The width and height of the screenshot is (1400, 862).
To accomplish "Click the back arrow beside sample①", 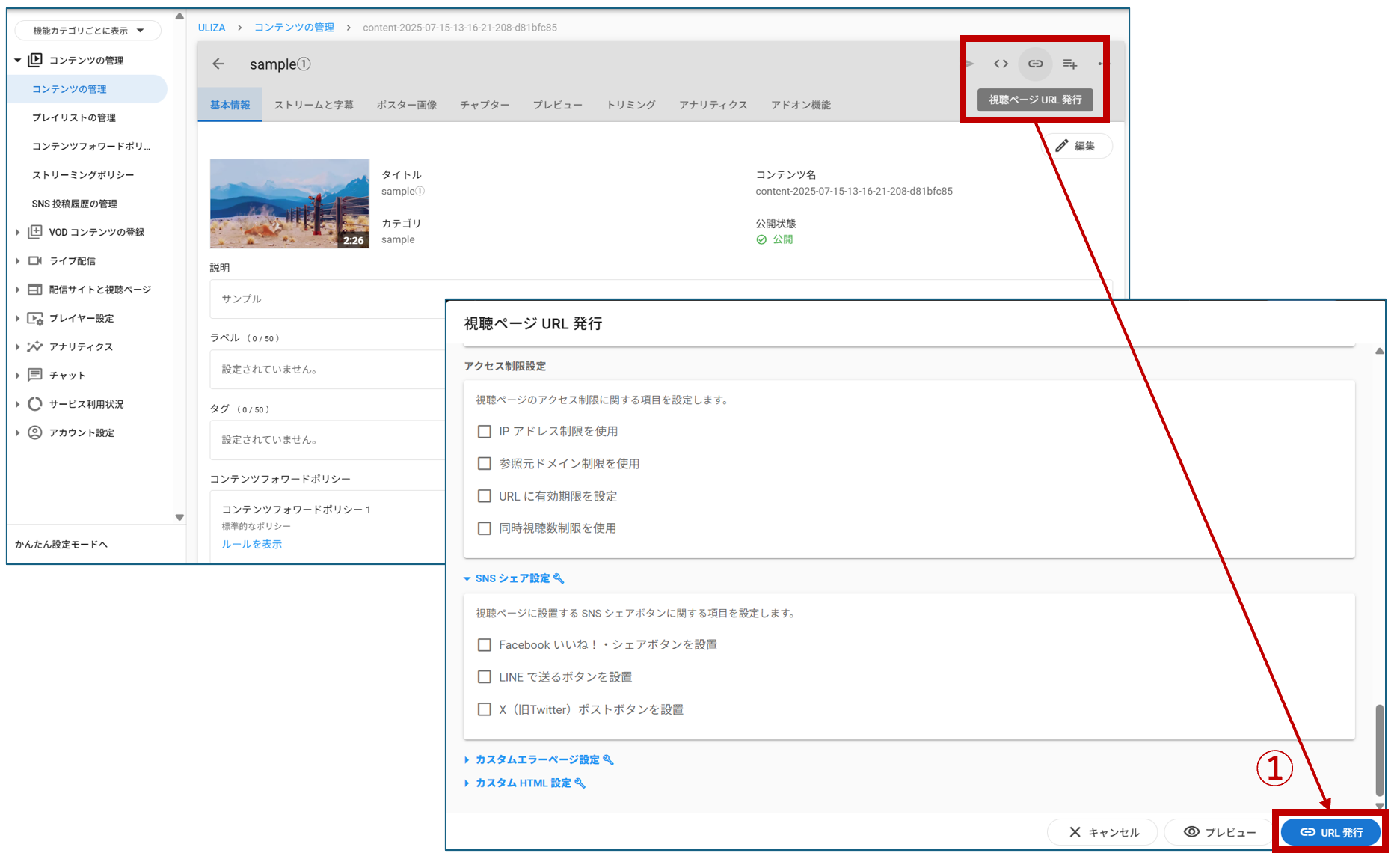I will (x=218, y=64).
